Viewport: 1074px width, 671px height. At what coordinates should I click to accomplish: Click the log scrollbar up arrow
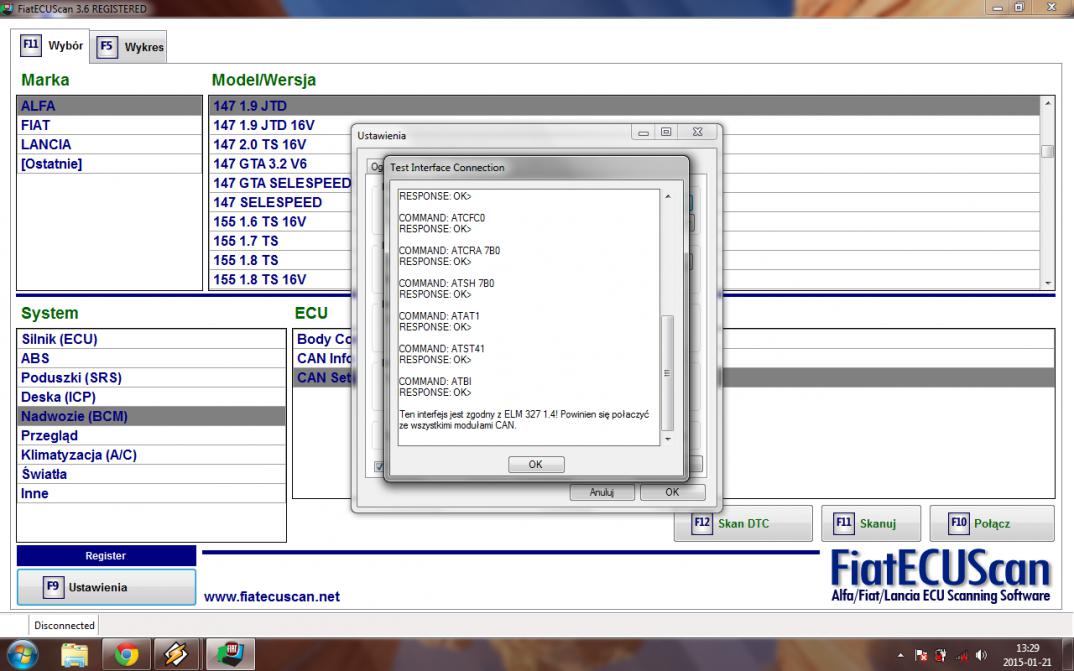(668, 197)
